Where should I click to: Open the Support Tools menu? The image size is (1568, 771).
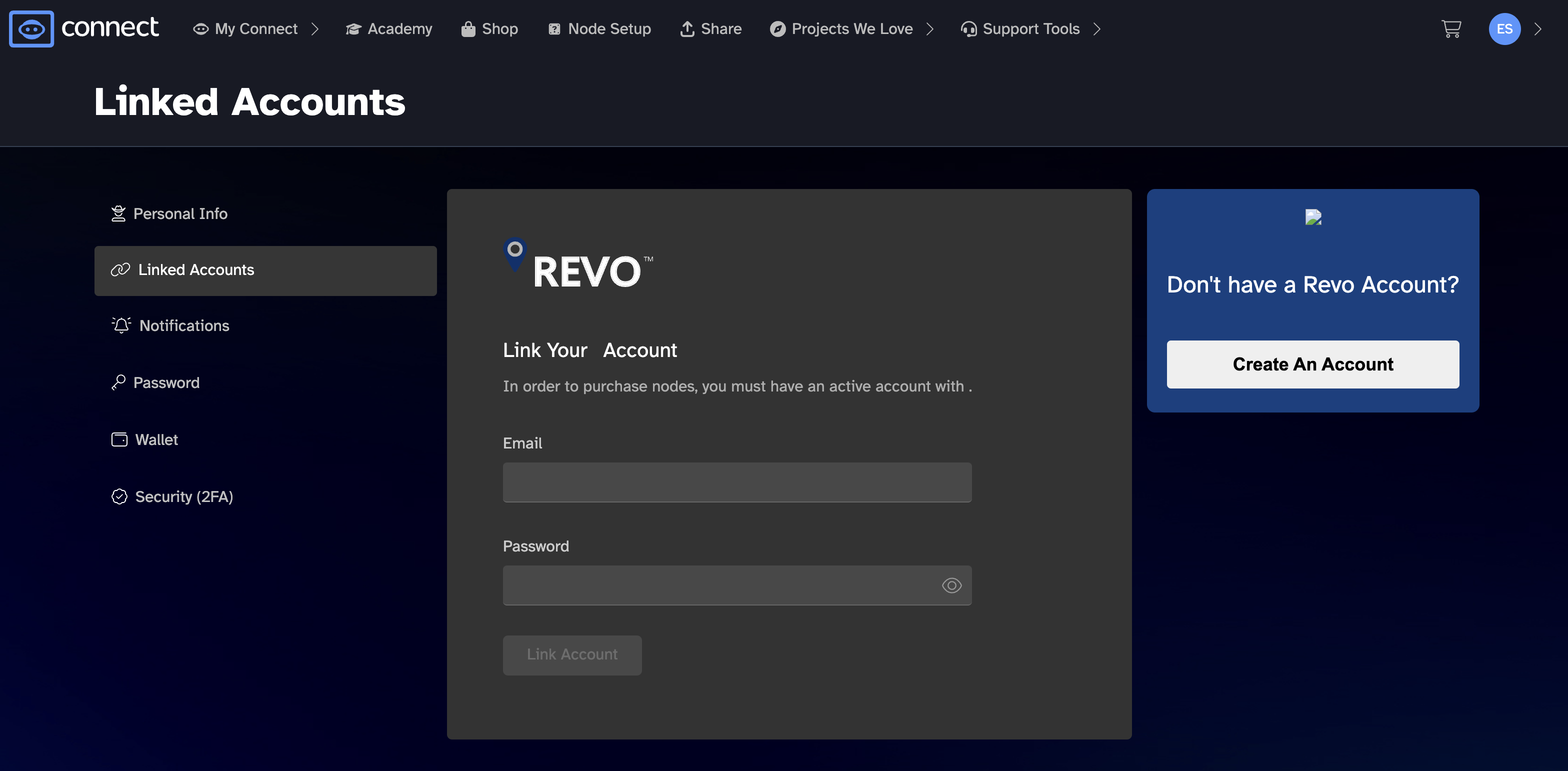[x=1030, y=28]
